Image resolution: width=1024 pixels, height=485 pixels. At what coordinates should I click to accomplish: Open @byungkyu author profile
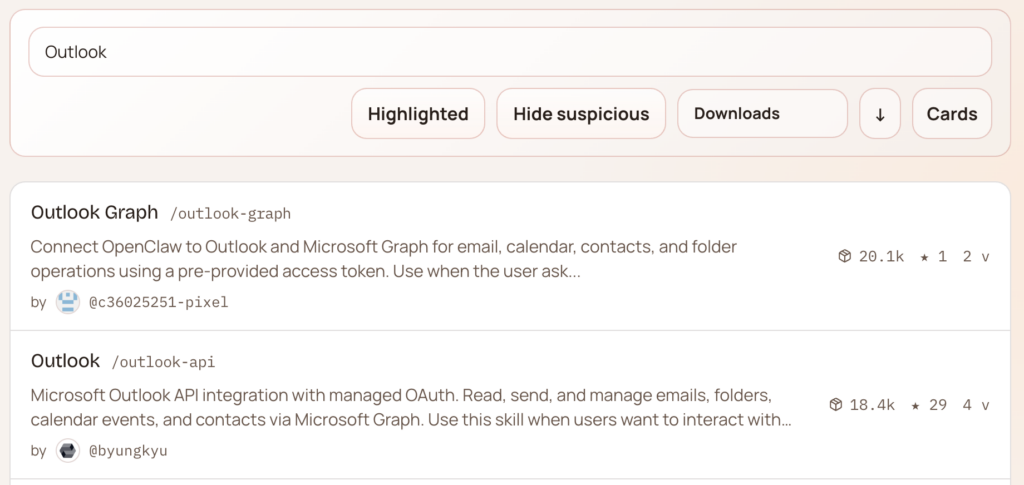(128, 451)
